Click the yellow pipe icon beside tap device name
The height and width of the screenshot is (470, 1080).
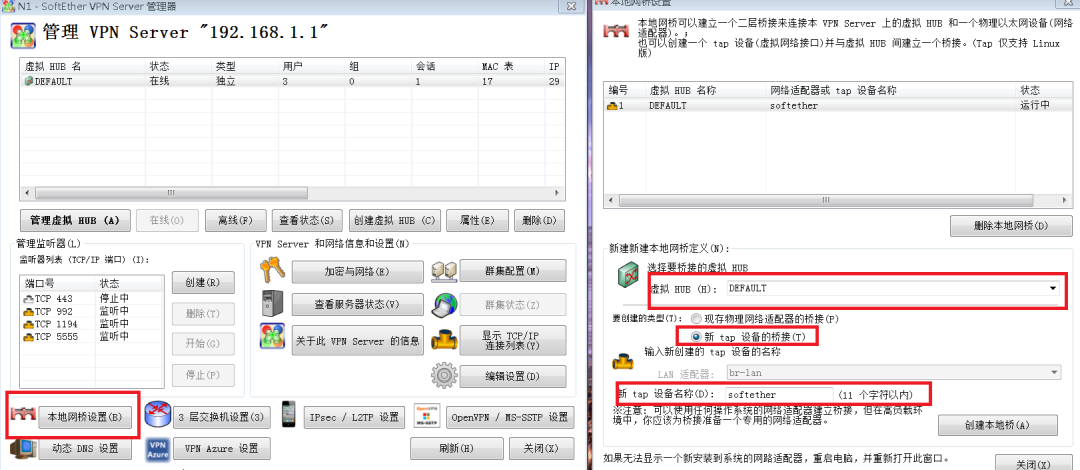click(625, 362)
